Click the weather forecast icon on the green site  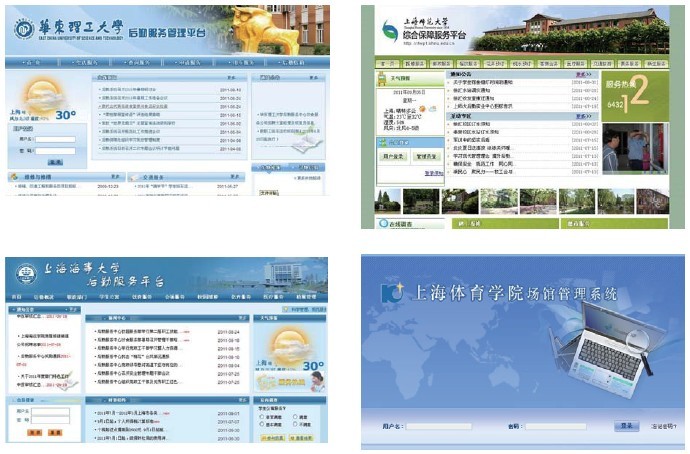pos(382,76)
